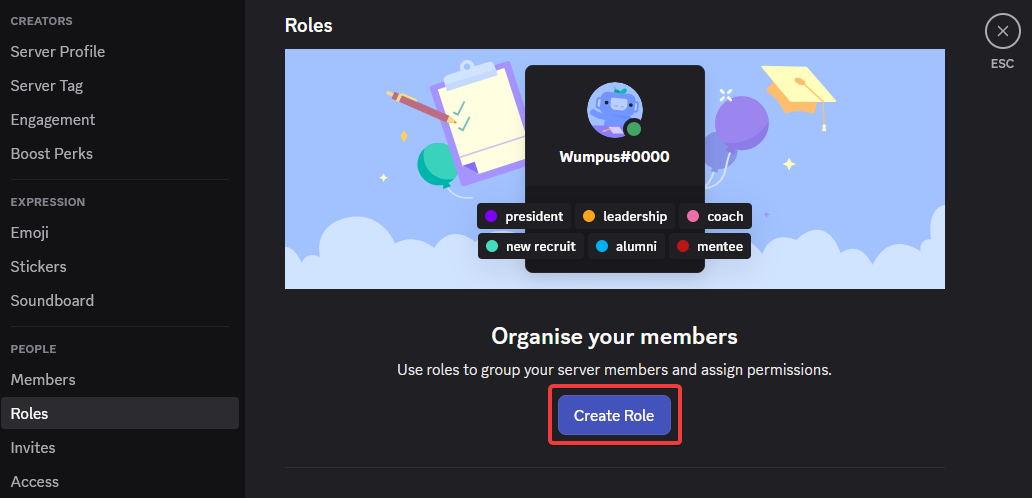Viewport: 1032px width, 498px height.
Task: Open the Invites page
Action: 33,448
